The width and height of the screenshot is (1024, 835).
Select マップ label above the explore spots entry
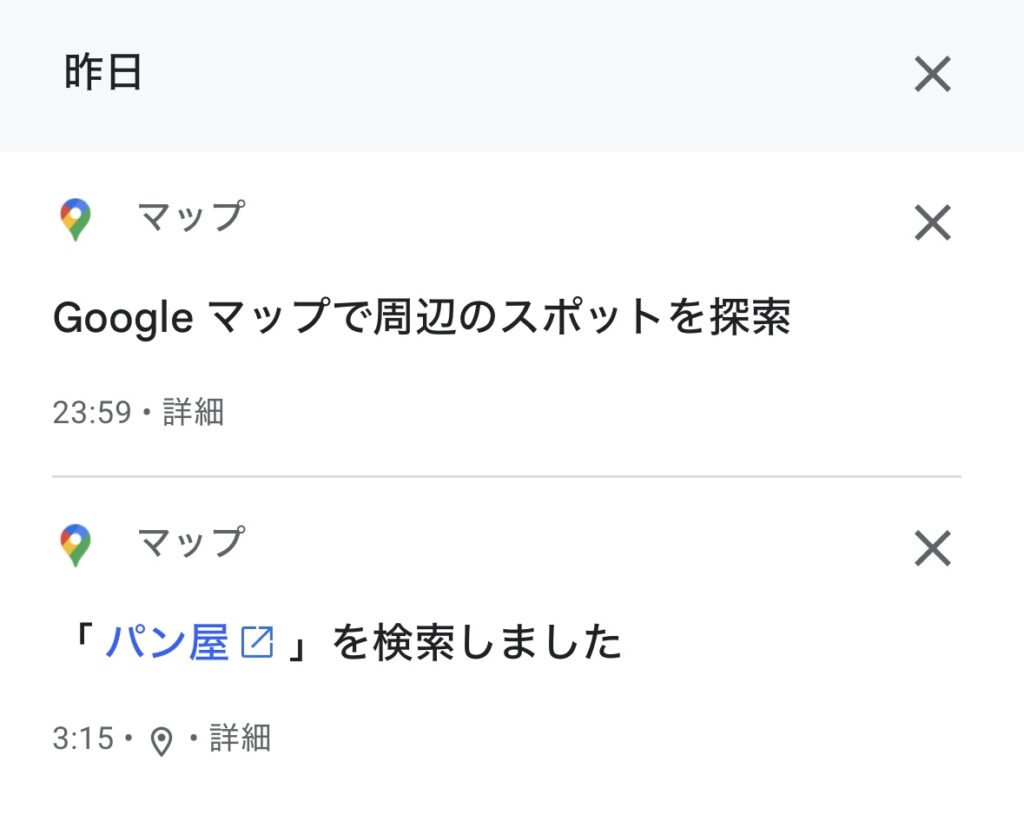(190, 217)
